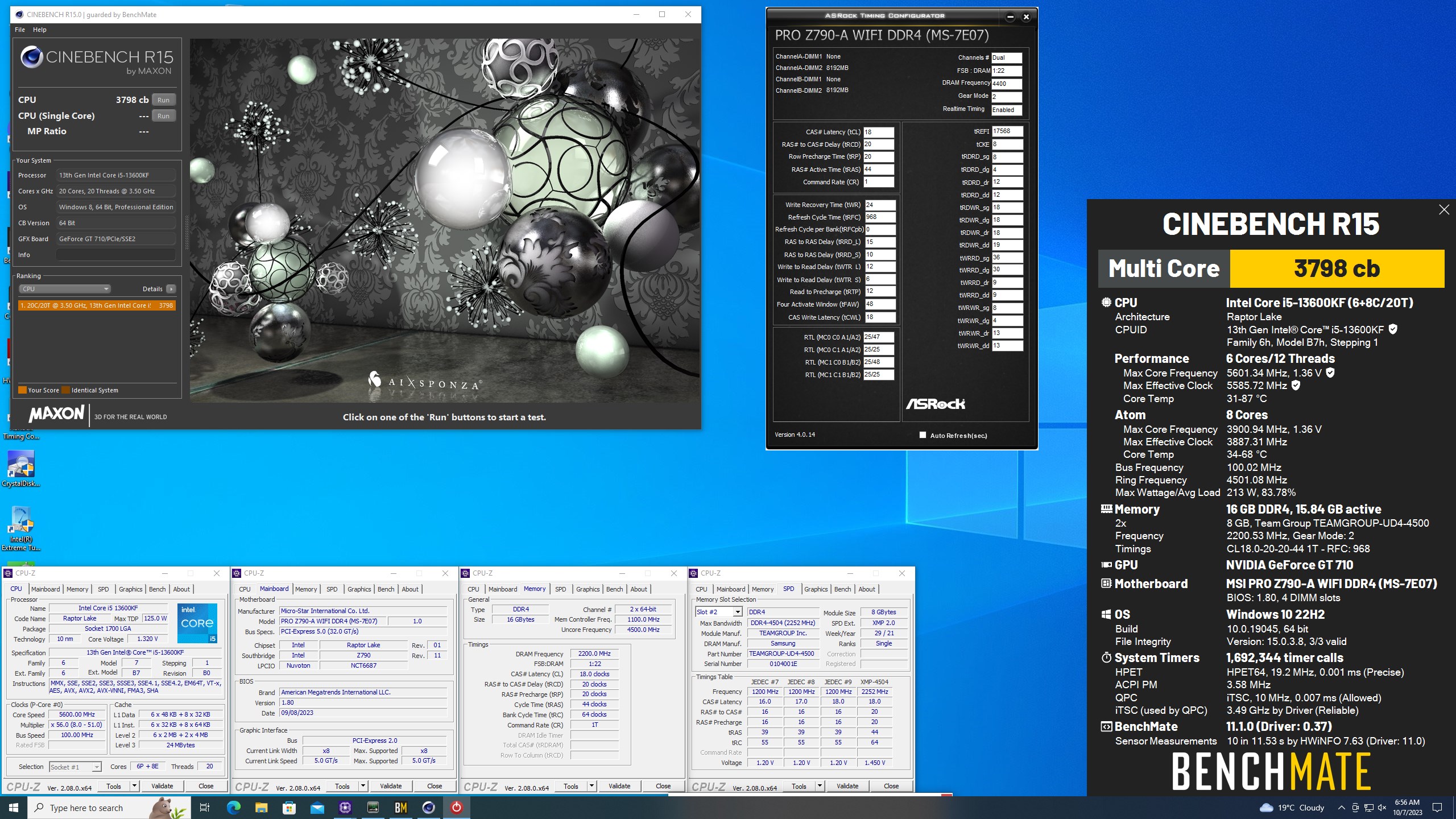
Task: Switch to About tab in the CPU-Z SPD window
Action: click(867, 589)
